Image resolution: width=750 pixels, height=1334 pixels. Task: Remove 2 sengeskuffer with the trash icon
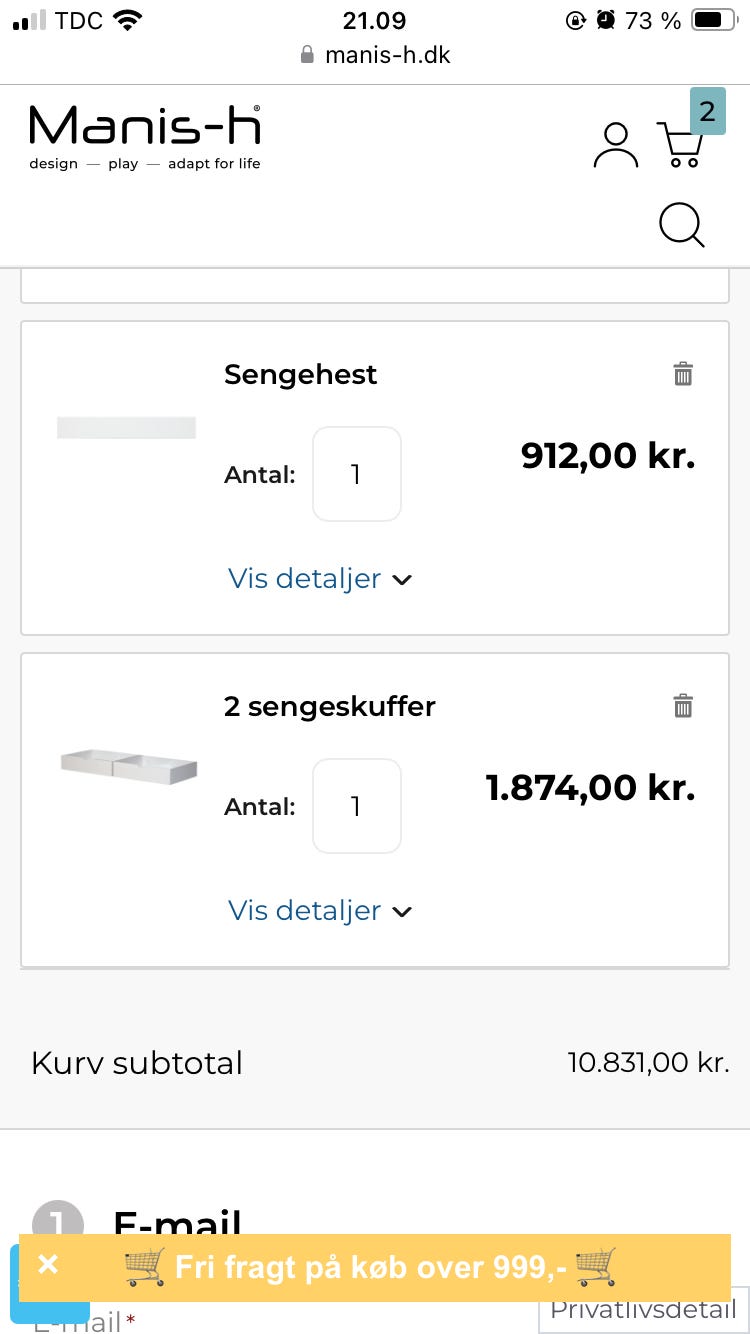tap(683, 706)
